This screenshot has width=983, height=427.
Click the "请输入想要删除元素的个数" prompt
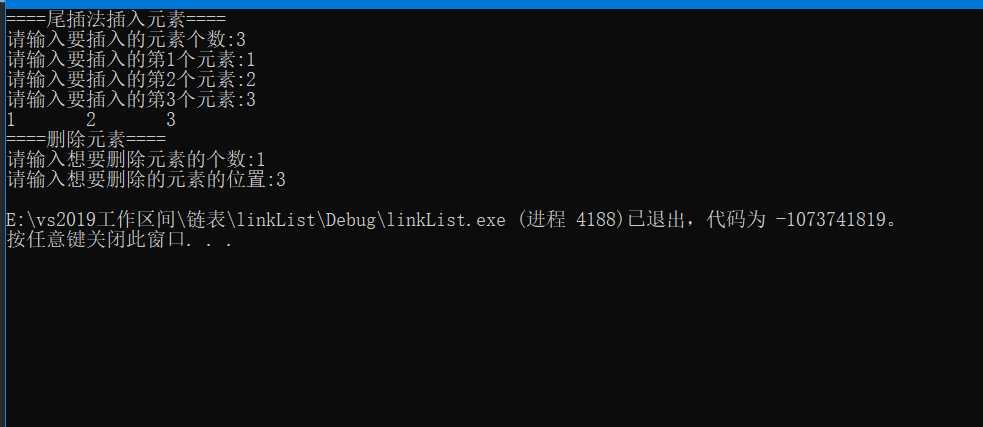(130, 160)
